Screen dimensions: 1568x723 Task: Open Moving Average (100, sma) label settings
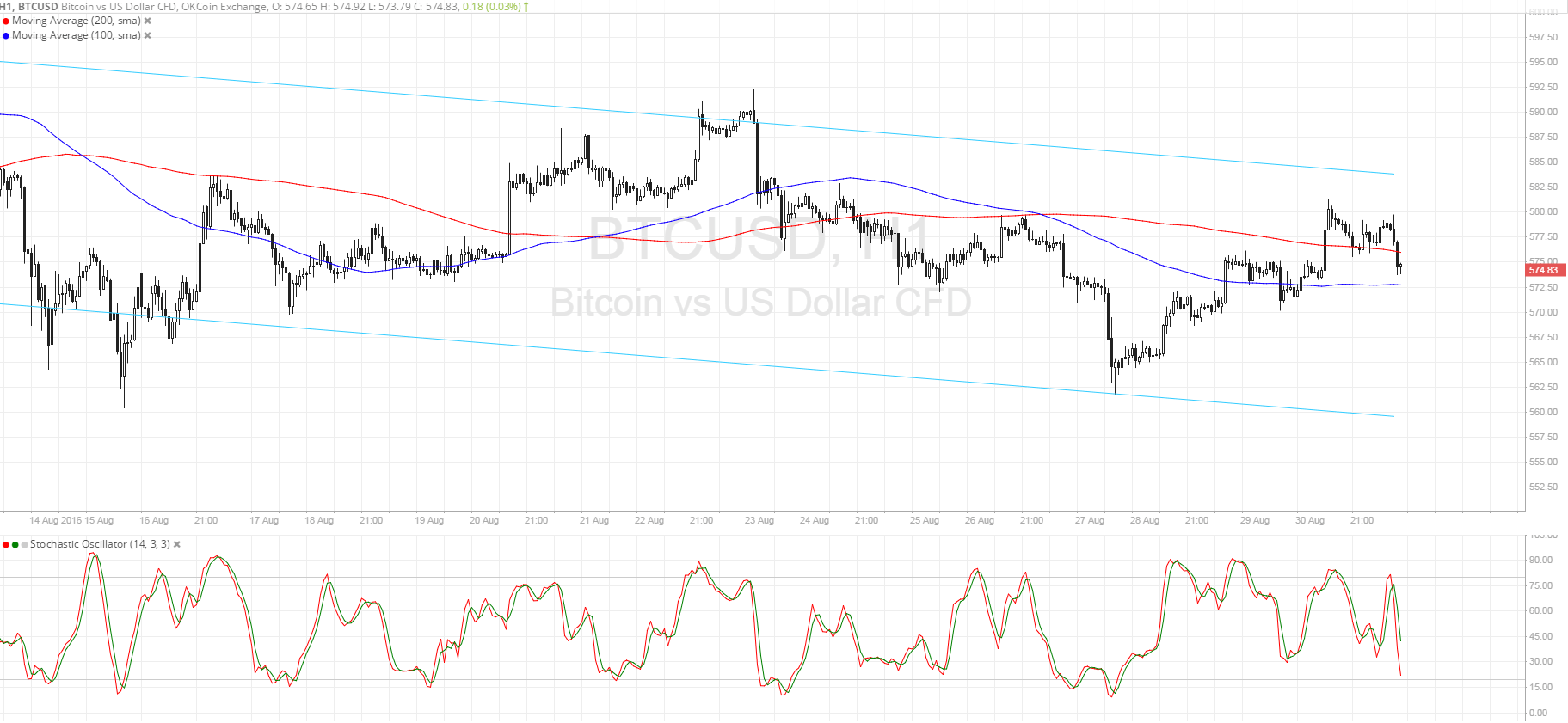[x=77, y=35]
